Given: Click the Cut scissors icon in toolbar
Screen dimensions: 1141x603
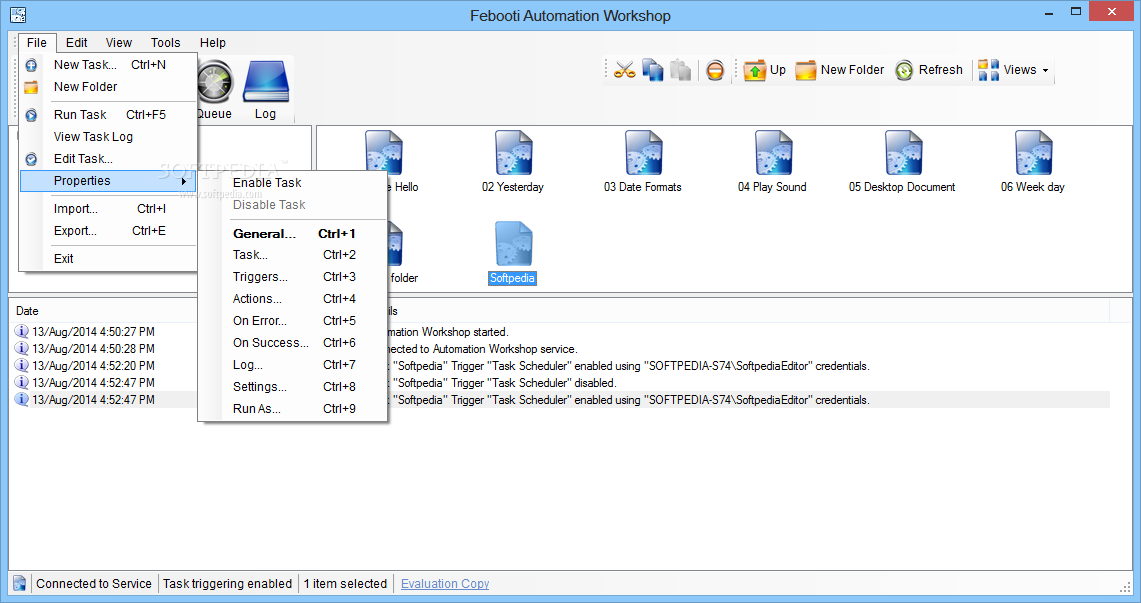Looking at the screenshot, I should pos(624,70).
